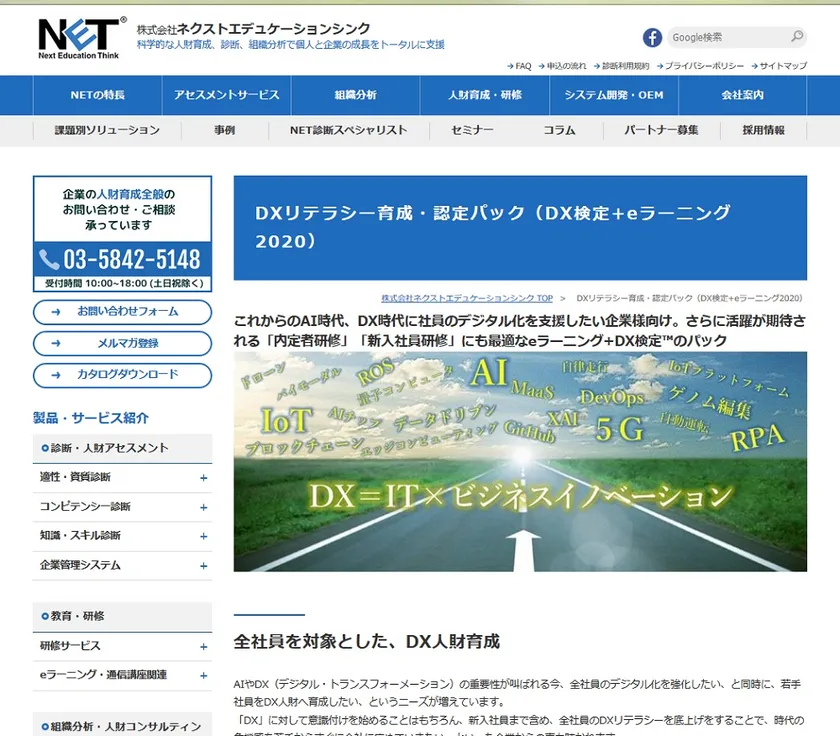Open the Facebook page icon

point(652,37)
